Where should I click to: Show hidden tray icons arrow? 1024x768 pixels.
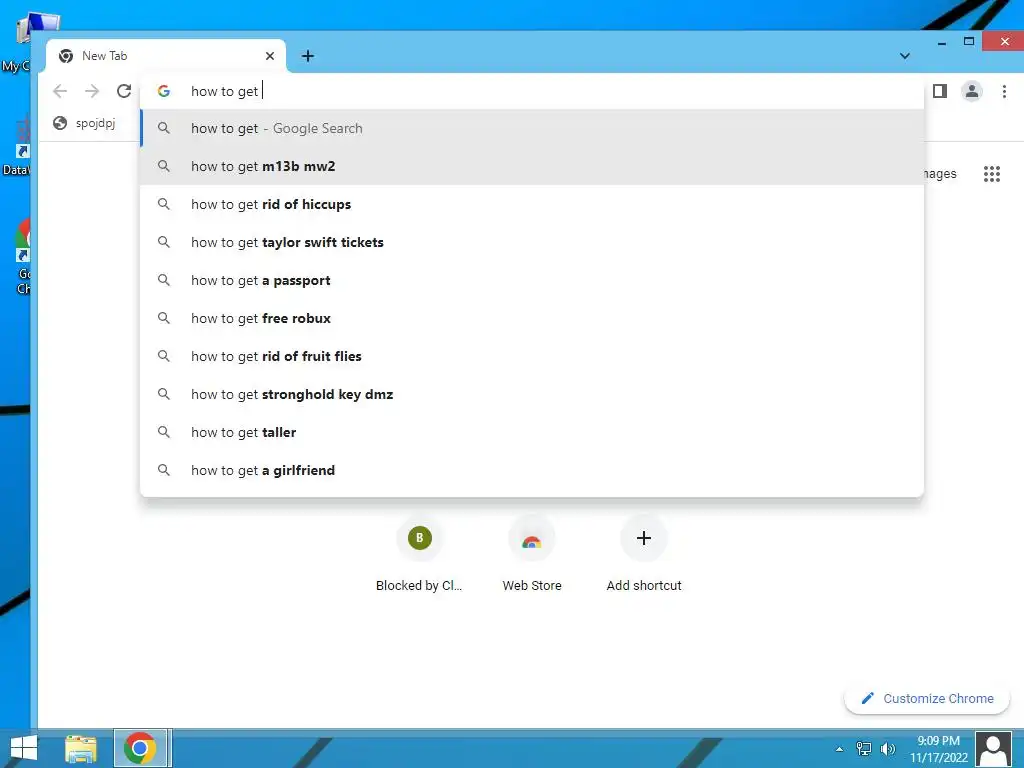pos(839,749)
